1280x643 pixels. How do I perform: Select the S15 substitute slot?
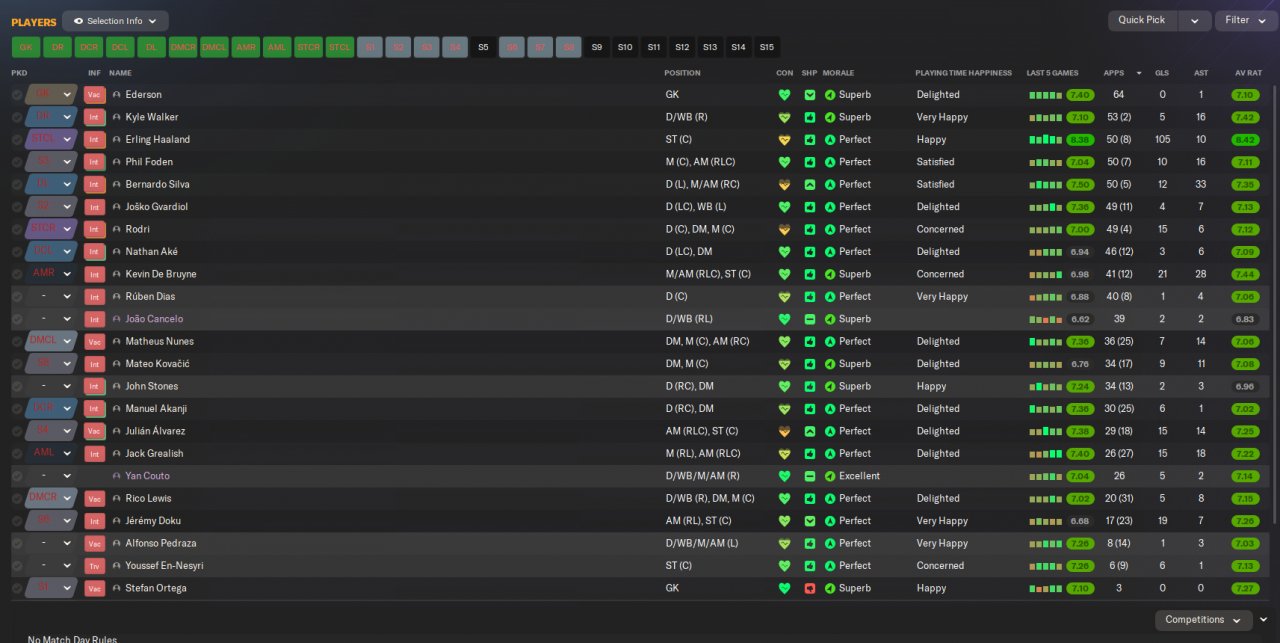[x=766, y=47]
